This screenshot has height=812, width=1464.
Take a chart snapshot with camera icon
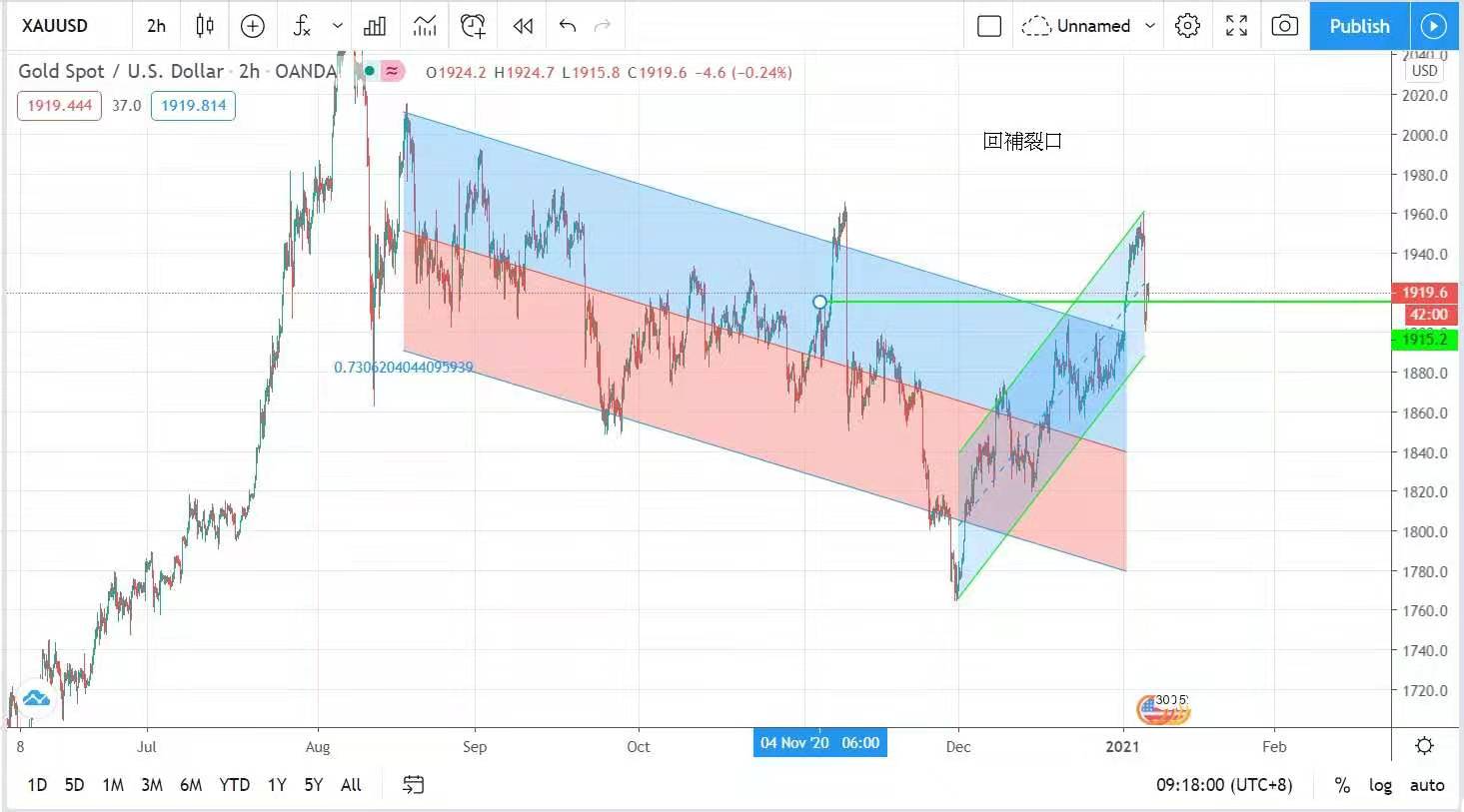(x=1284, y=26)
